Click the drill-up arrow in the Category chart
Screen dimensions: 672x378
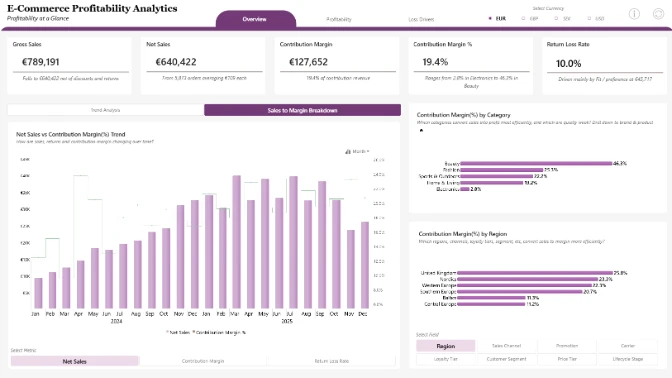pyautogui.click(x=421, y=130)
